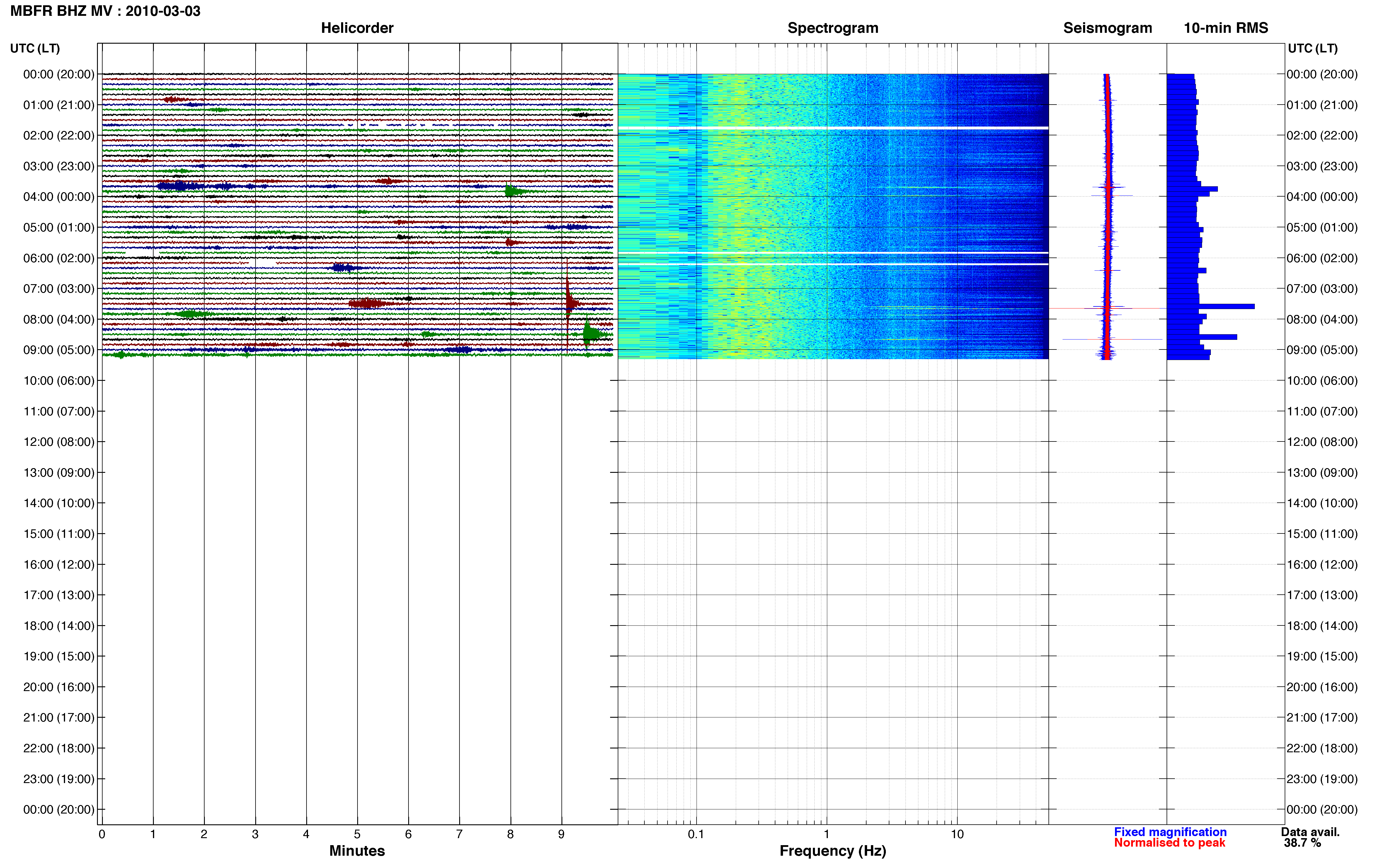Image resolution: width=1389 pixels, height=868 pixels.
Task: Click the second-longest RMS bar near 08:30
Action: click(1202, 337)
